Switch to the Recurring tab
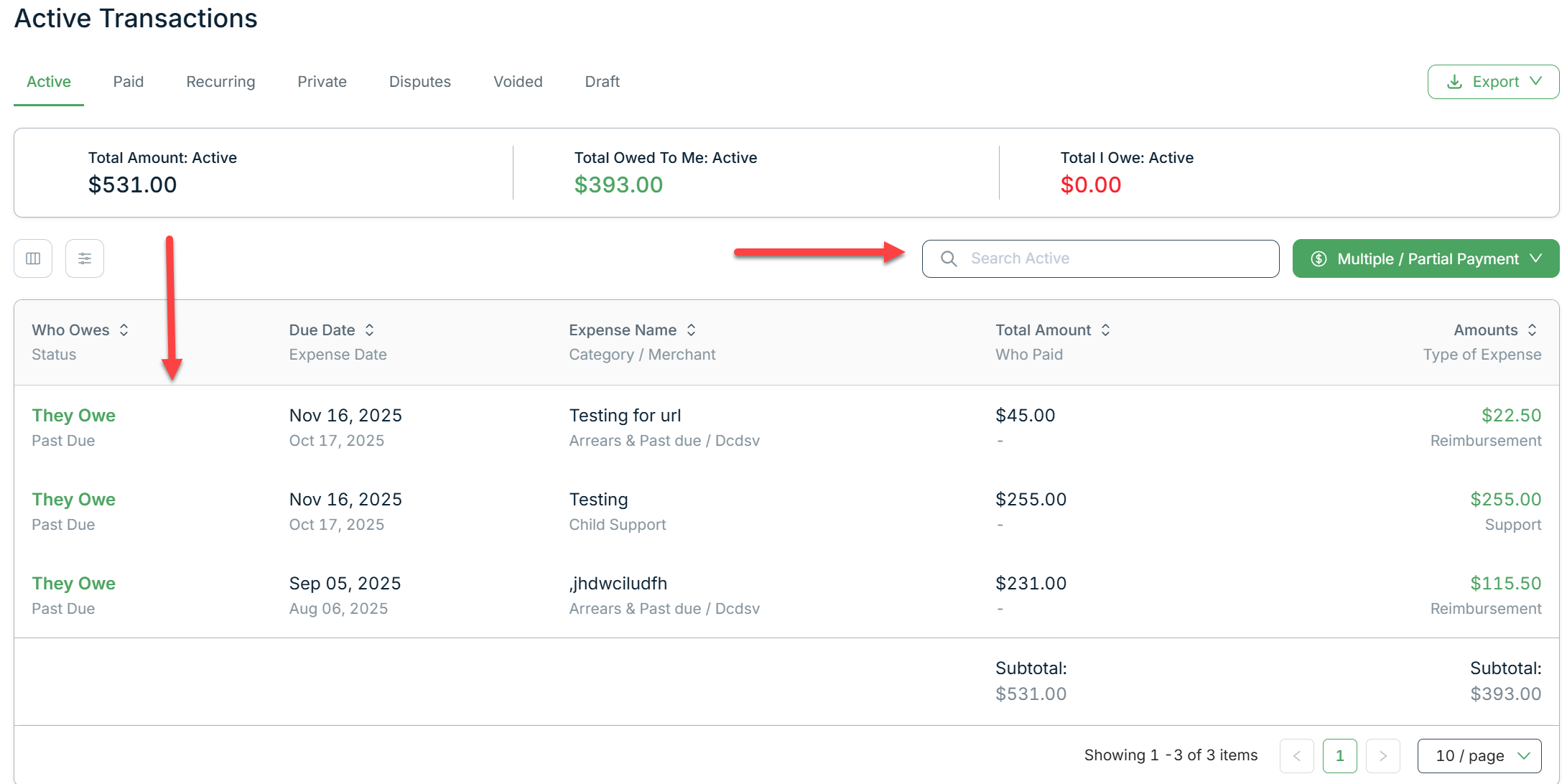This screenshot has width=1567, height=784. (x=220, y=82)
